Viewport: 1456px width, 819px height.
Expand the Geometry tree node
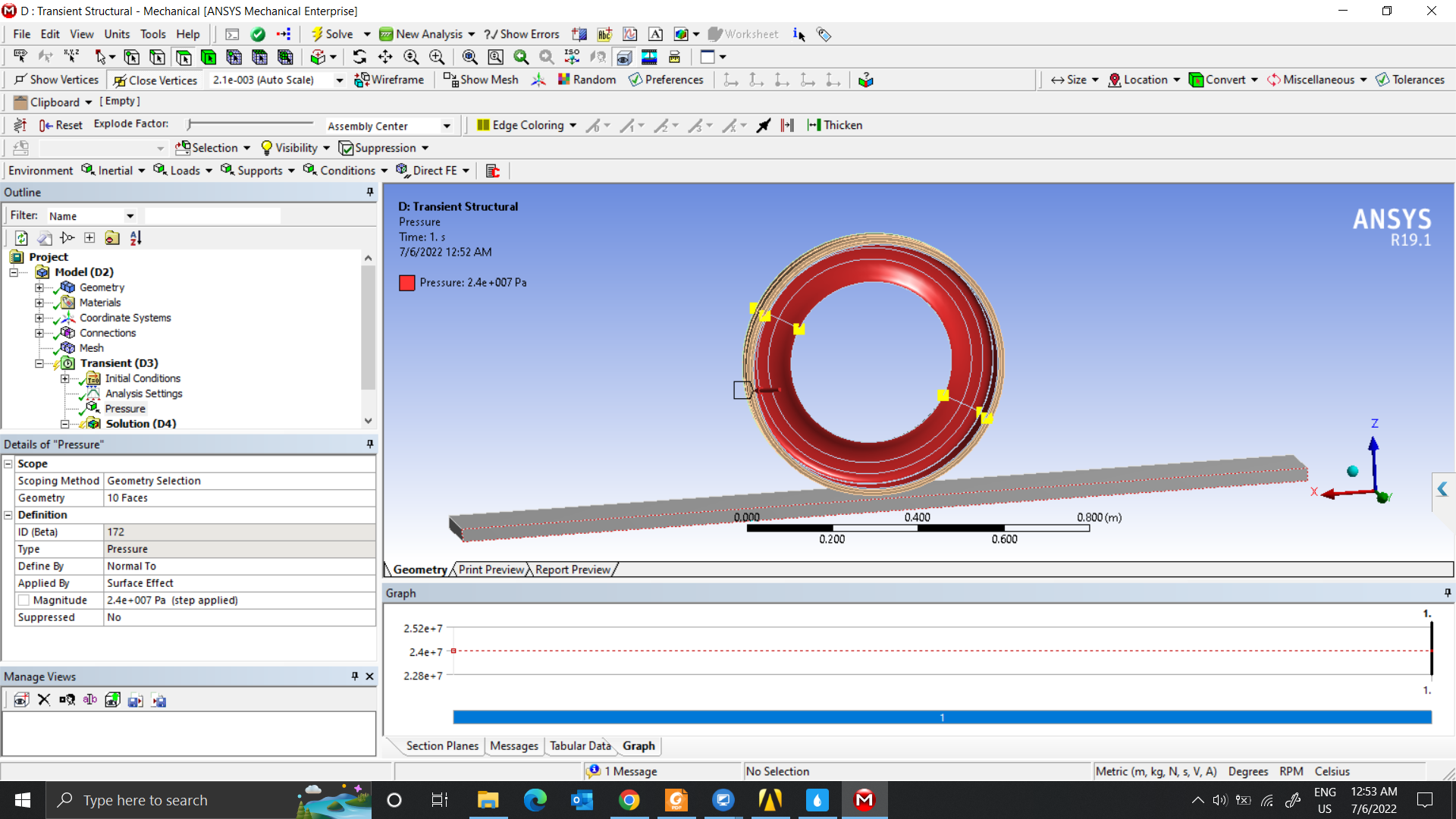(x=39, y=287)
